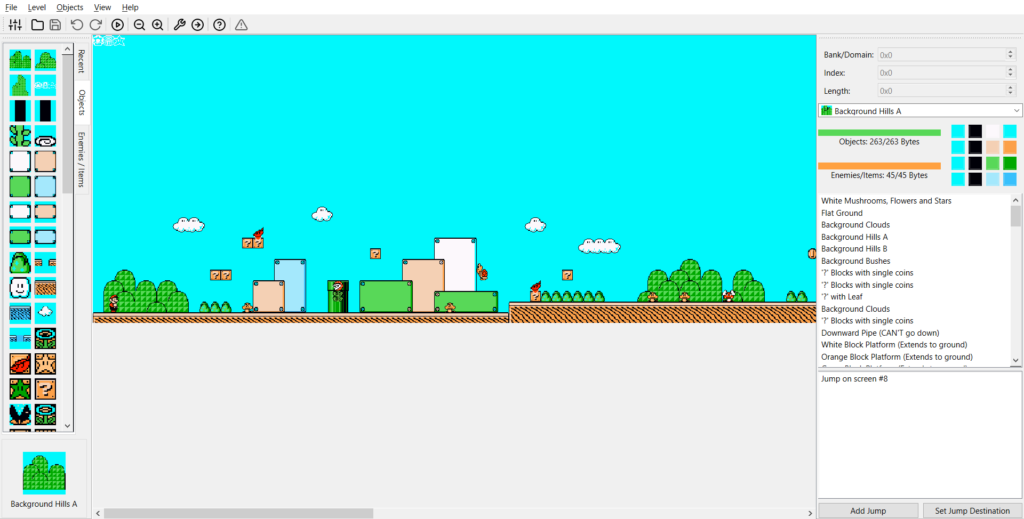Screen dimensions: 1024x519
Task: Click the Set Jump Destination button
Action: coord(971,511)
